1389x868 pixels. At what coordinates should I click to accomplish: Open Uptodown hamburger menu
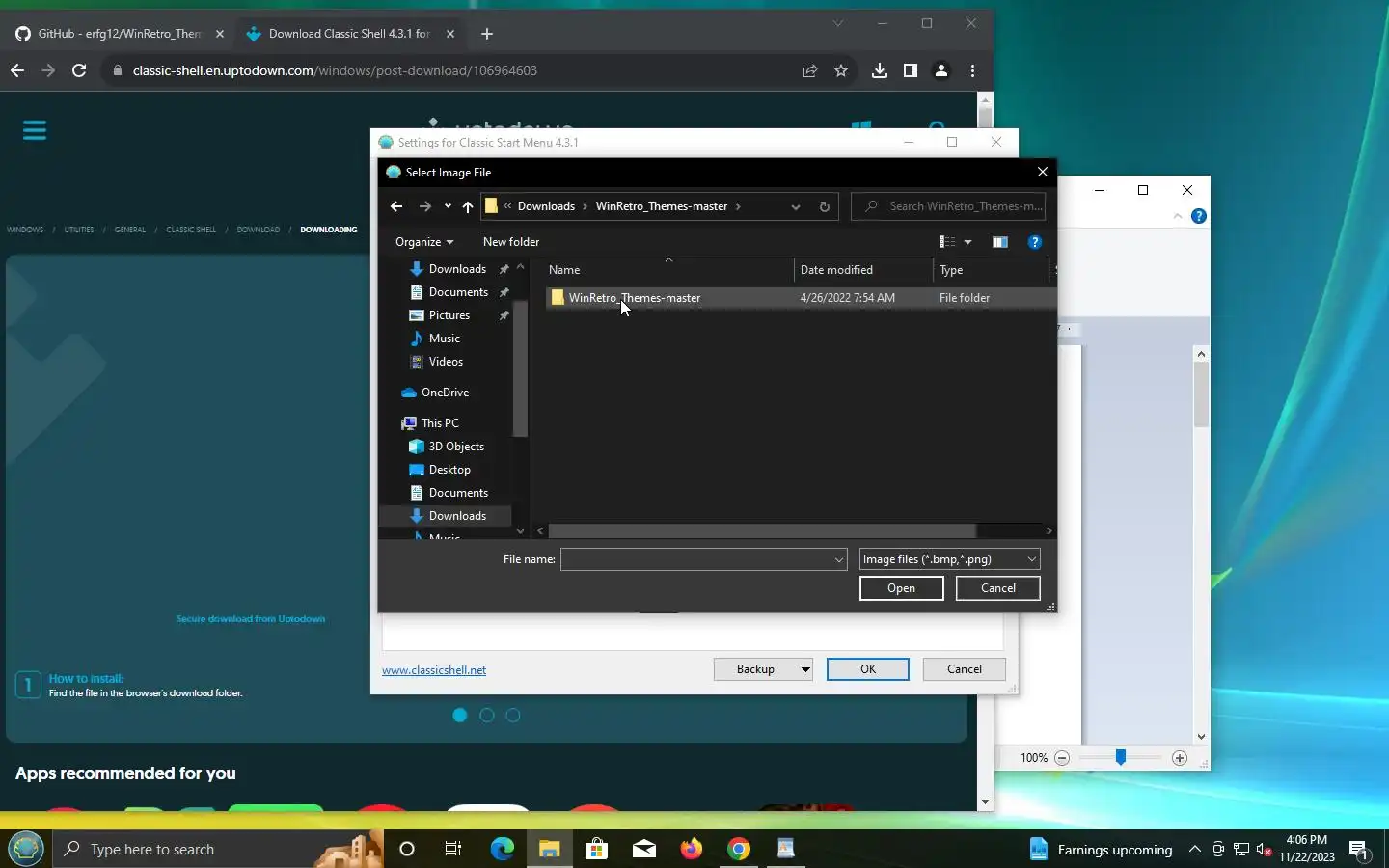click(35, 130)
